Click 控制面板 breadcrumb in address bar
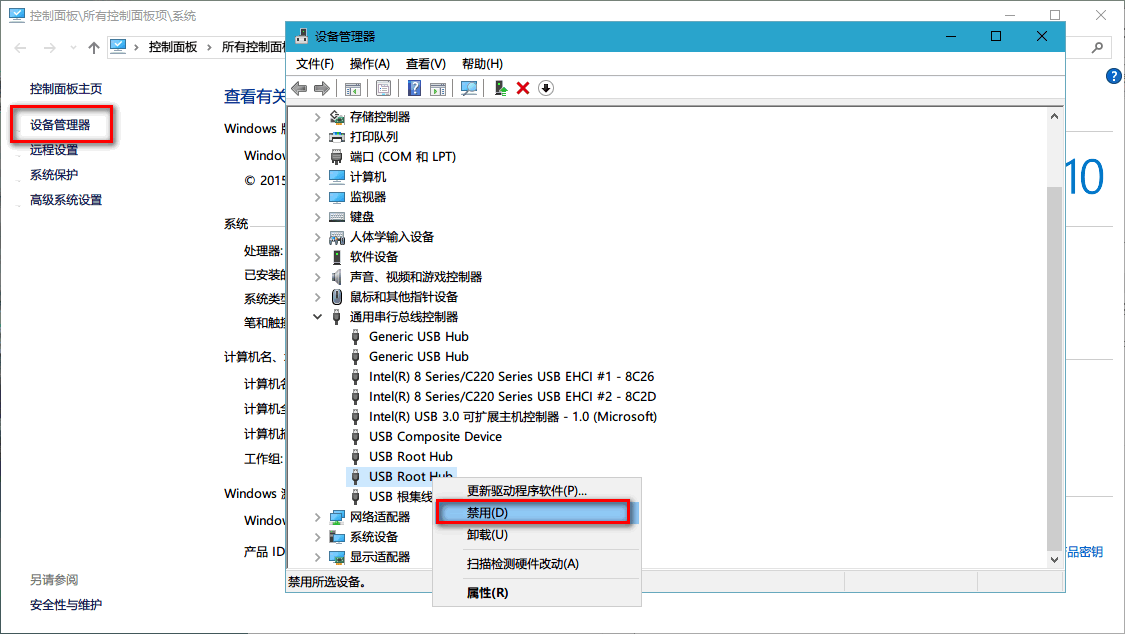The width and height of the screenshot is (1125, 634). click(x=173, y=47)
